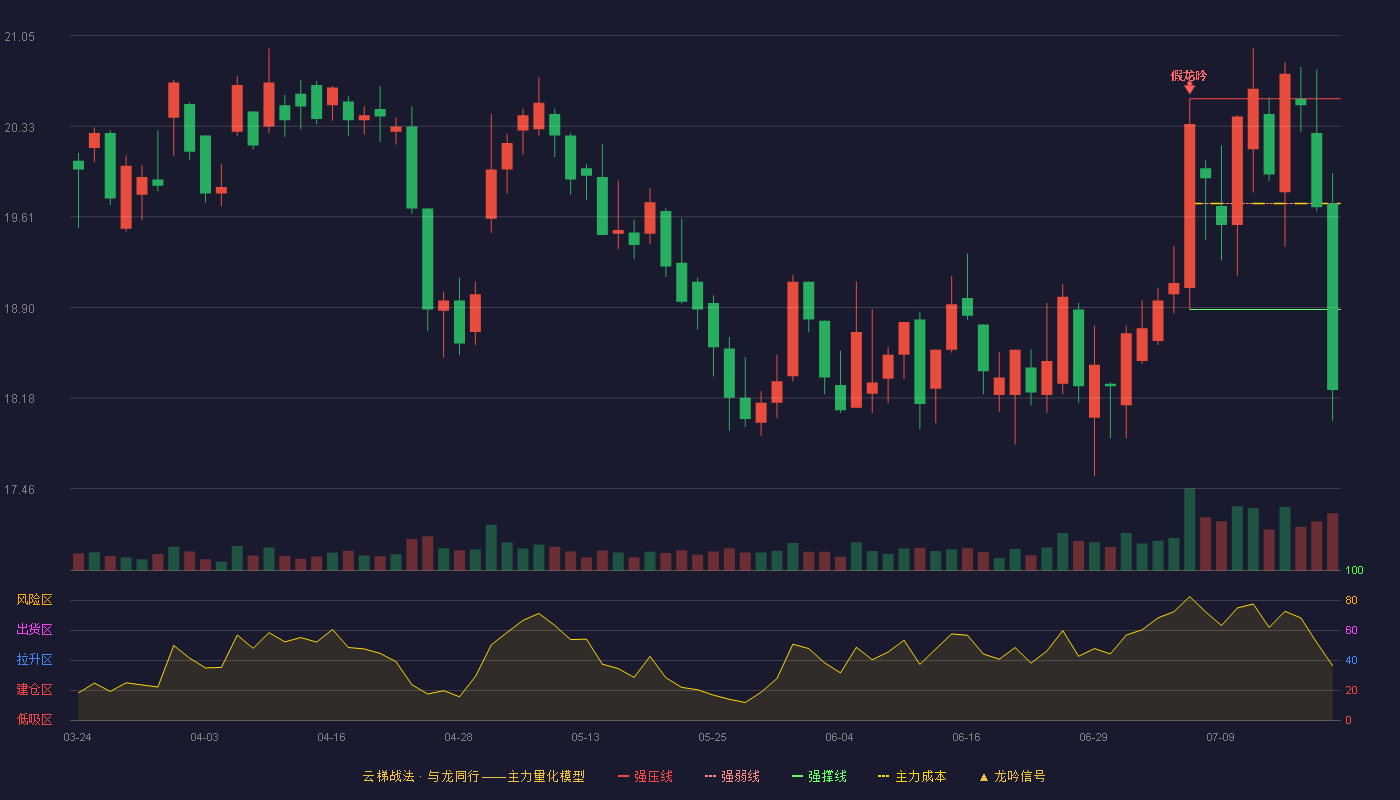
Task: Select the 低吸区 zone label
Action: (x=34, y=719)
